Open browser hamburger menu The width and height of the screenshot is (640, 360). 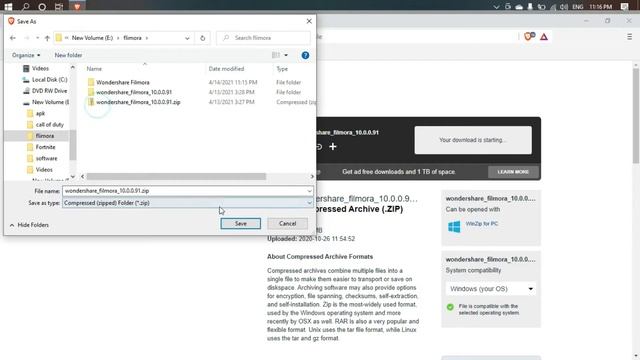(629, 37)
